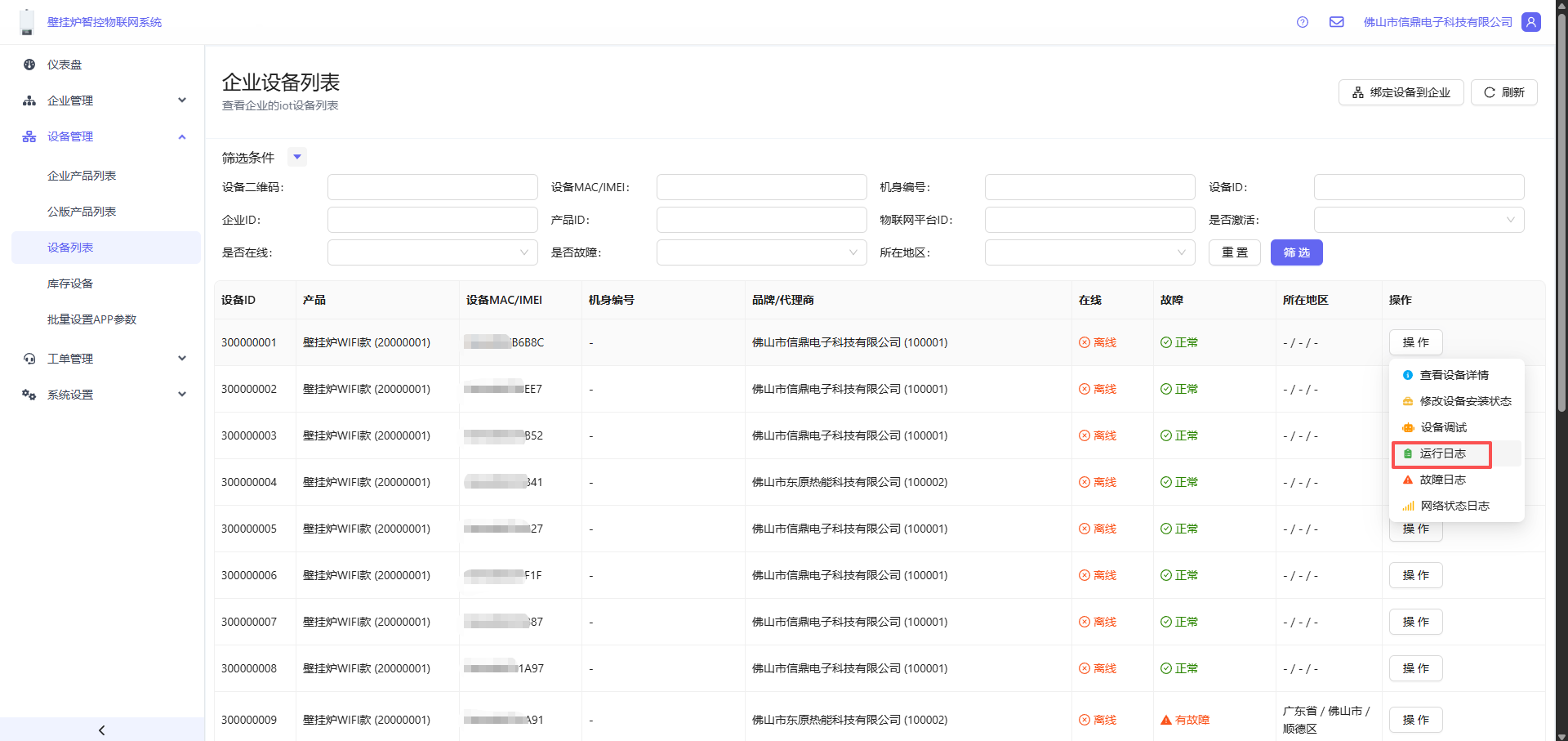Image resolution: width=1568 pixels, height=741 pixels.
Task: Click the help question mark icon
Action: (1303, 22)
